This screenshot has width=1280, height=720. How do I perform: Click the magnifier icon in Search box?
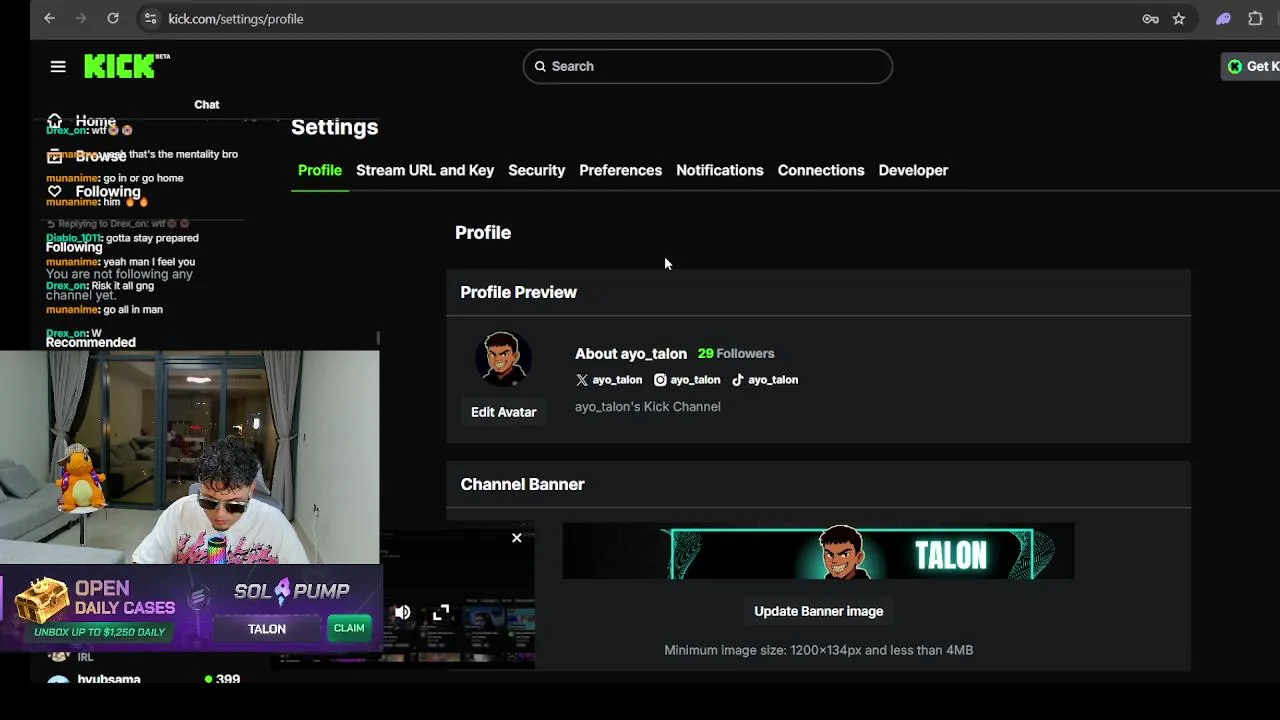(540, 66)
